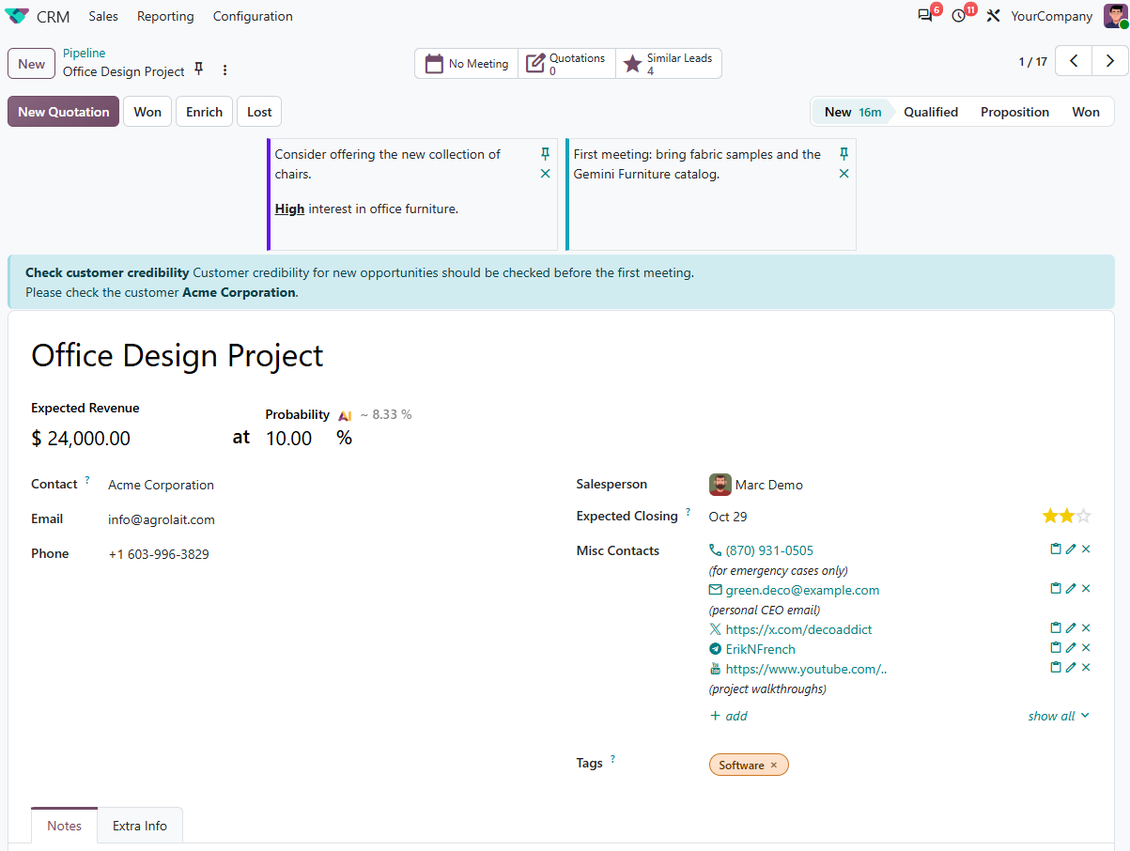The width and height of the screenshot is (1130, 851).
Task: Open the Salesperson Marc Demo field
Action: (x=757, y=485)
